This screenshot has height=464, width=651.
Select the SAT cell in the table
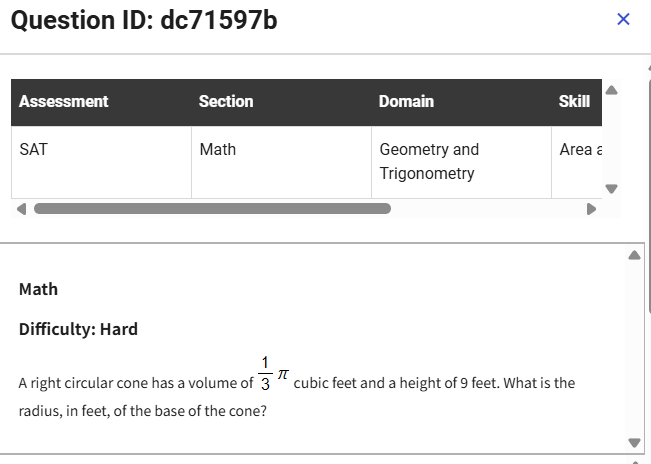point(34,150)
